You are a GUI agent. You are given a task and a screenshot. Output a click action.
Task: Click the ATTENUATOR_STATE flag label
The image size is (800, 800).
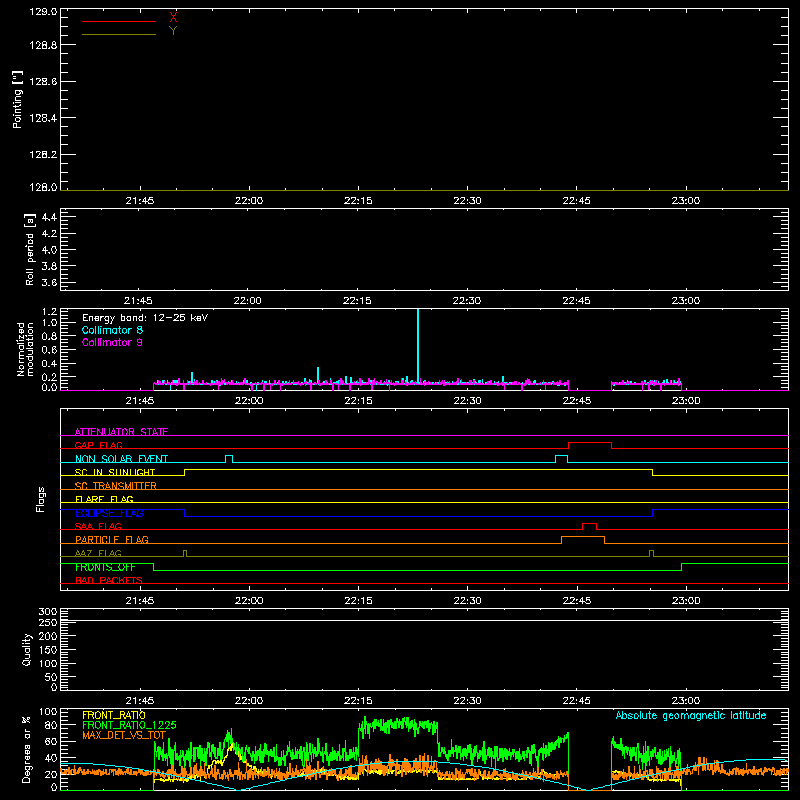(x=121, y=432)
